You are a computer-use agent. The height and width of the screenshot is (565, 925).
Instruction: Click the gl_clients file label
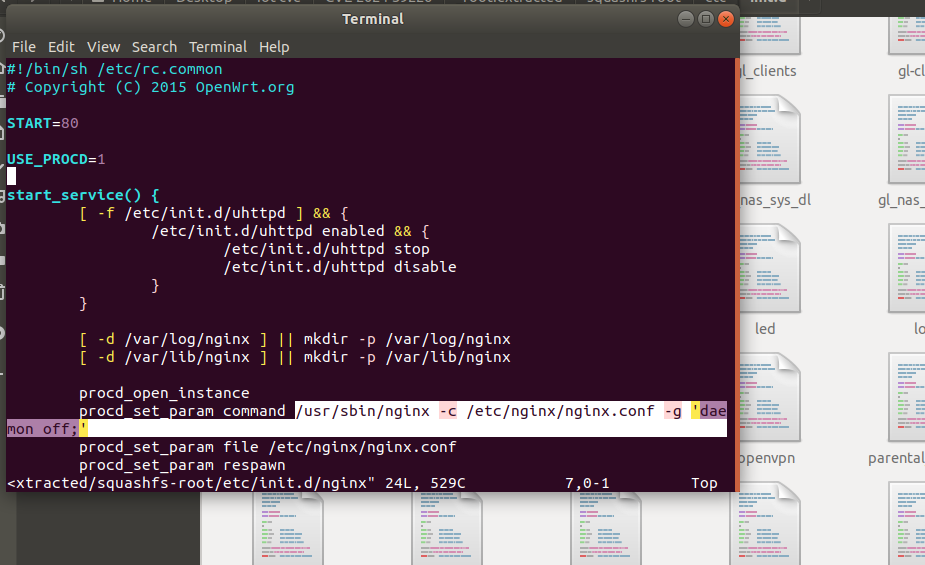(768, 71)
